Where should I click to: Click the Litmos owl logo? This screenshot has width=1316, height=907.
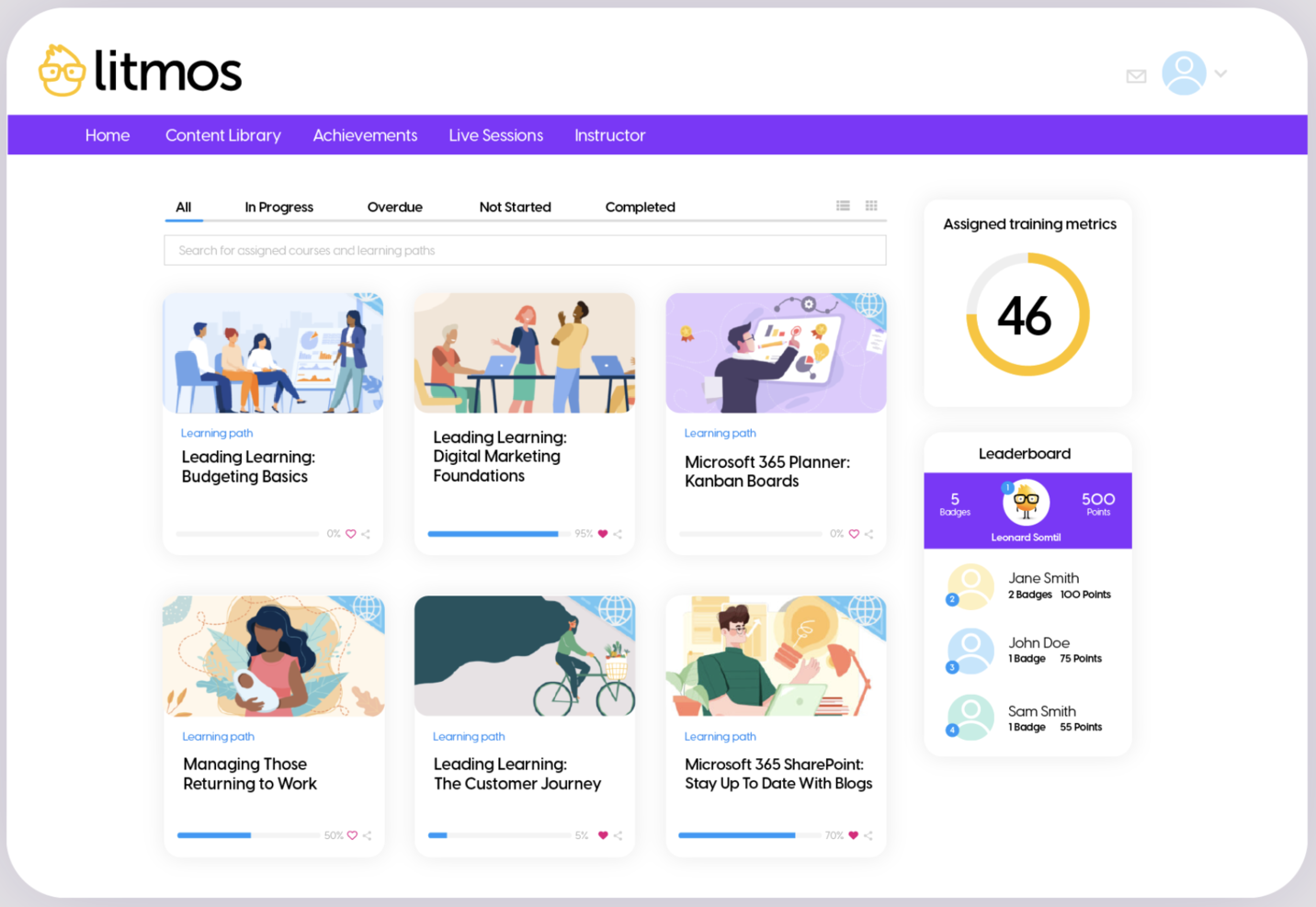(62, 70)
